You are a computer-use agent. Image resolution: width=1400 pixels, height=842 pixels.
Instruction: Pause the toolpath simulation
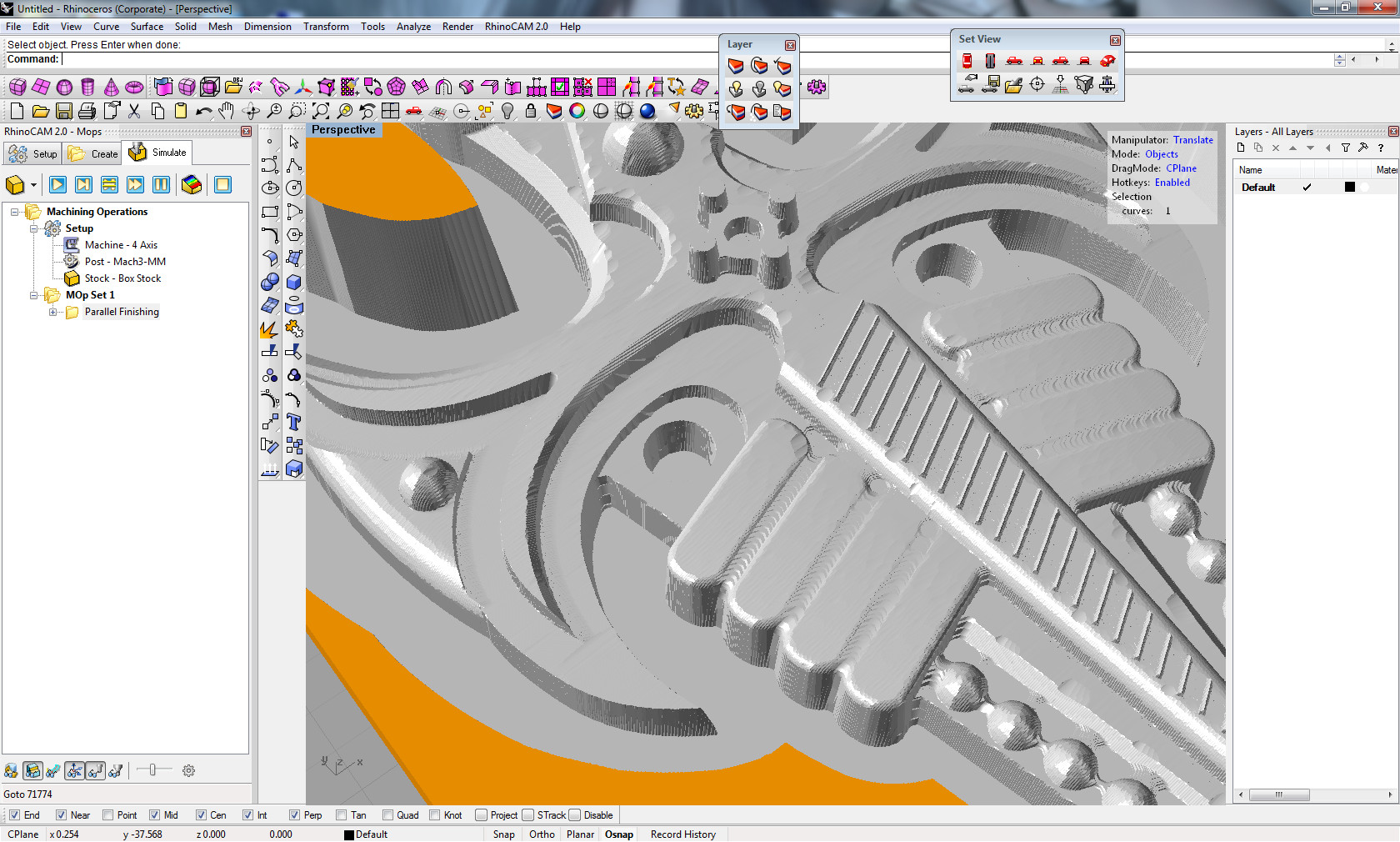point(162,185)
